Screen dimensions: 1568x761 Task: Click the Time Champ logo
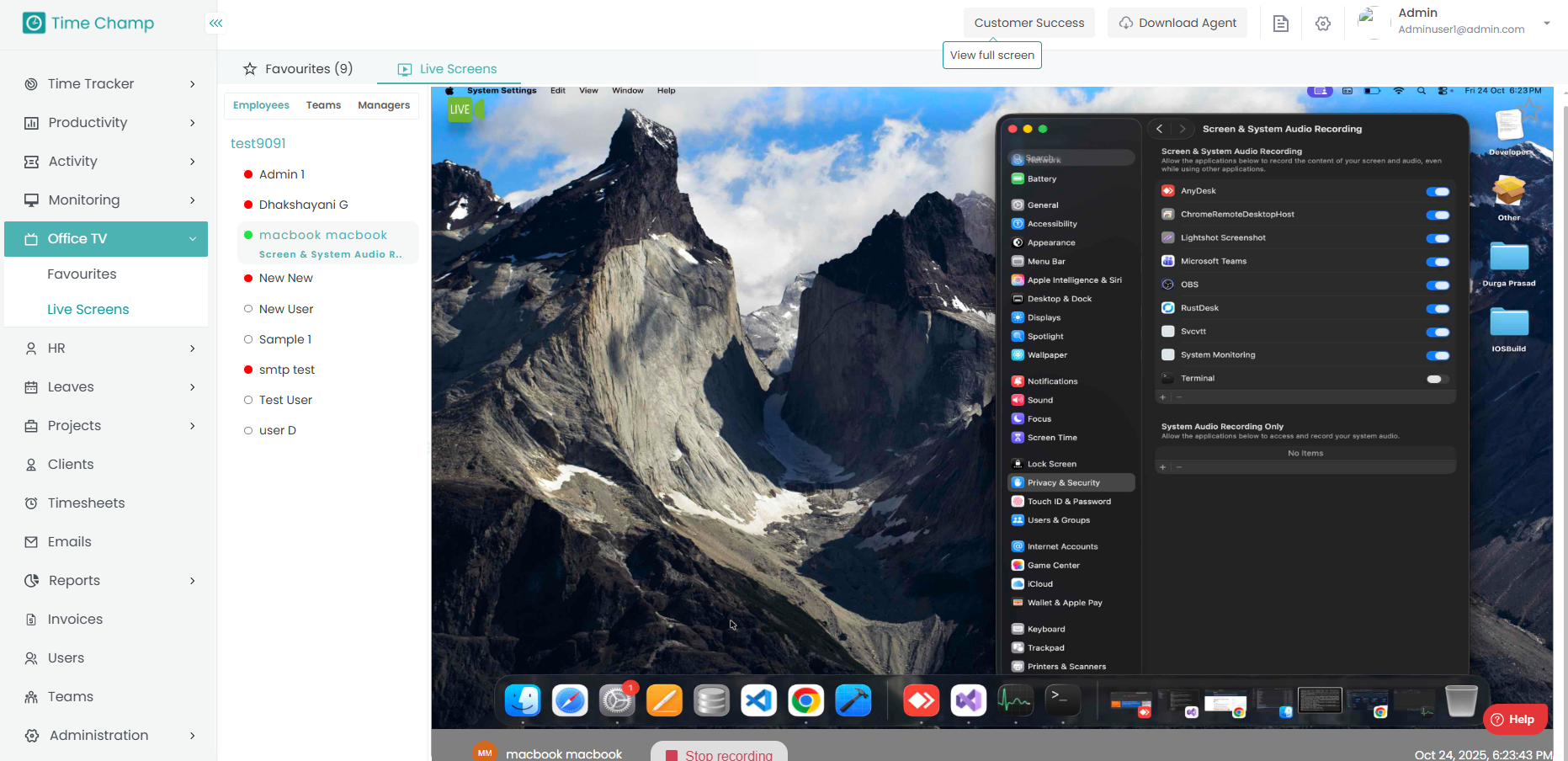(88, 24)
